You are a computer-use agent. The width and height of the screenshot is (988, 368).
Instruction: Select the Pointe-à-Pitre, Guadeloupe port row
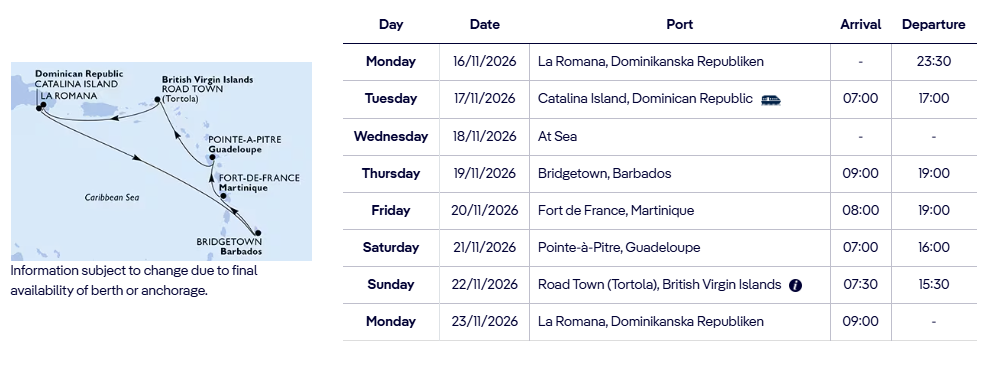point(660,248)
